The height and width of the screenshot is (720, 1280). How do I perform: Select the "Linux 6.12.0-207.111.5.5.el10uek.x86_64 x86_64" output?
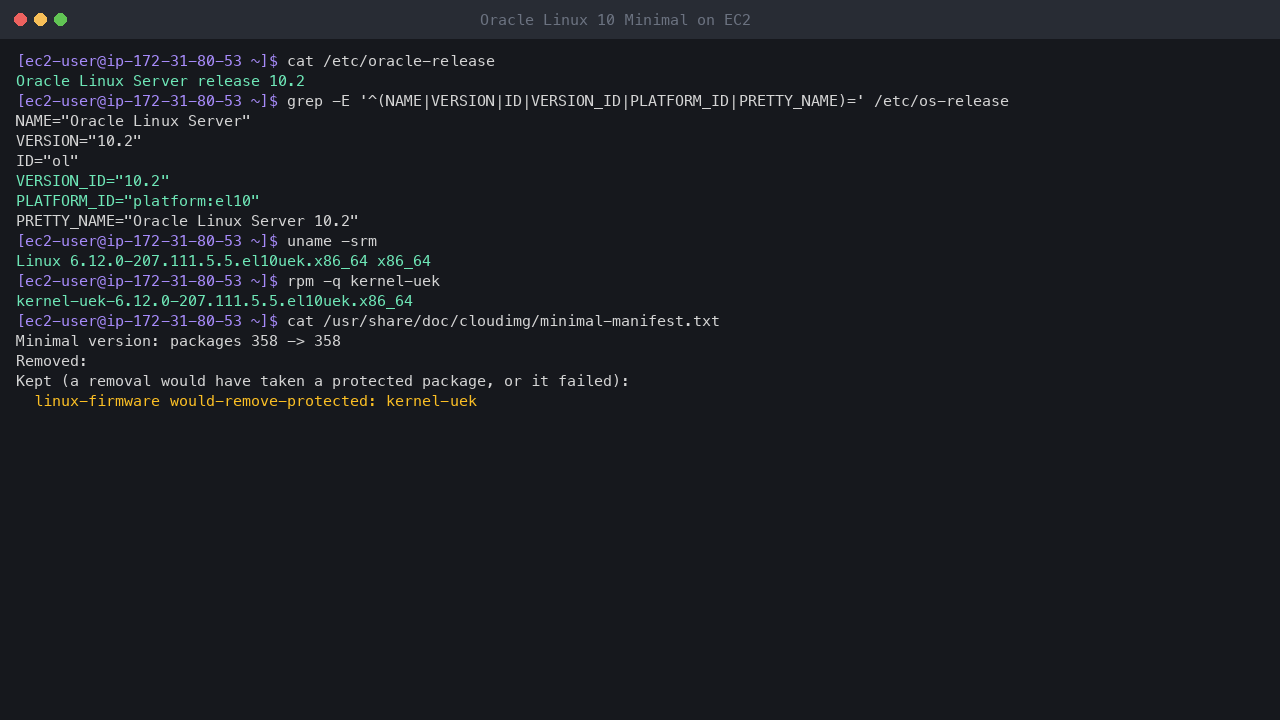[x=223, y=261]
